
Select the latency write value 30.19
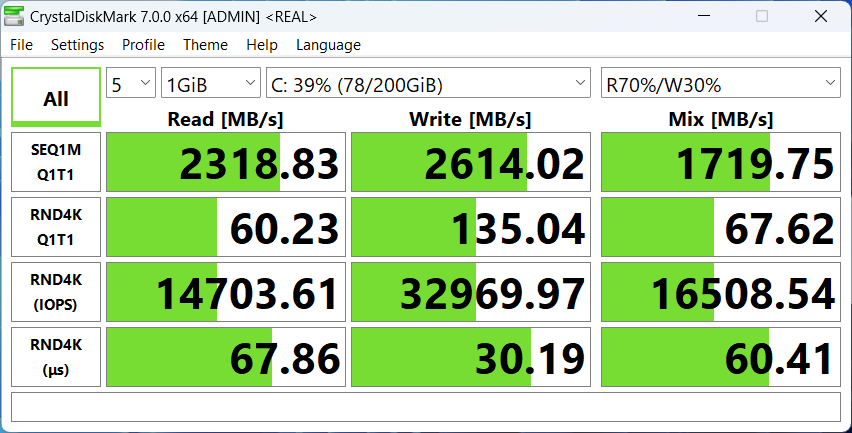pyautogui.click(x=471, y=357)
